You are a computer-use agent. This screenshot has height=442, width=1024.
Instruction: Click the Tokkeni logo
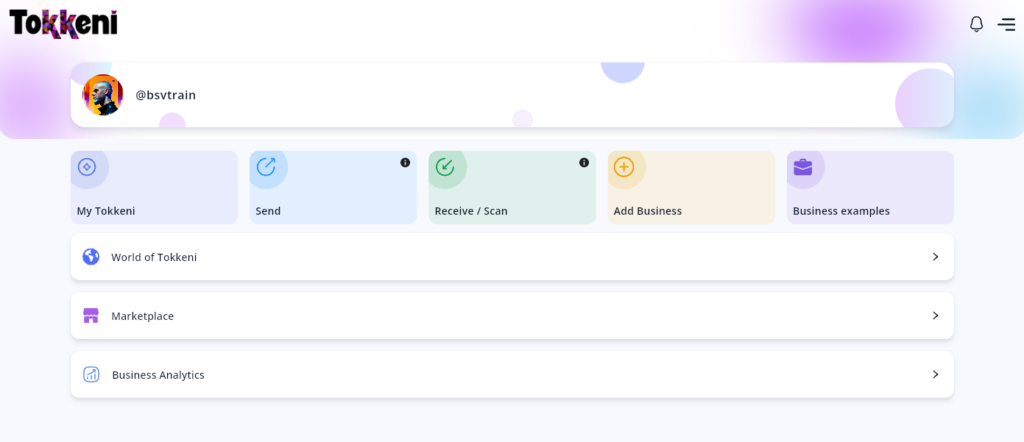click(x=63, y=23)
